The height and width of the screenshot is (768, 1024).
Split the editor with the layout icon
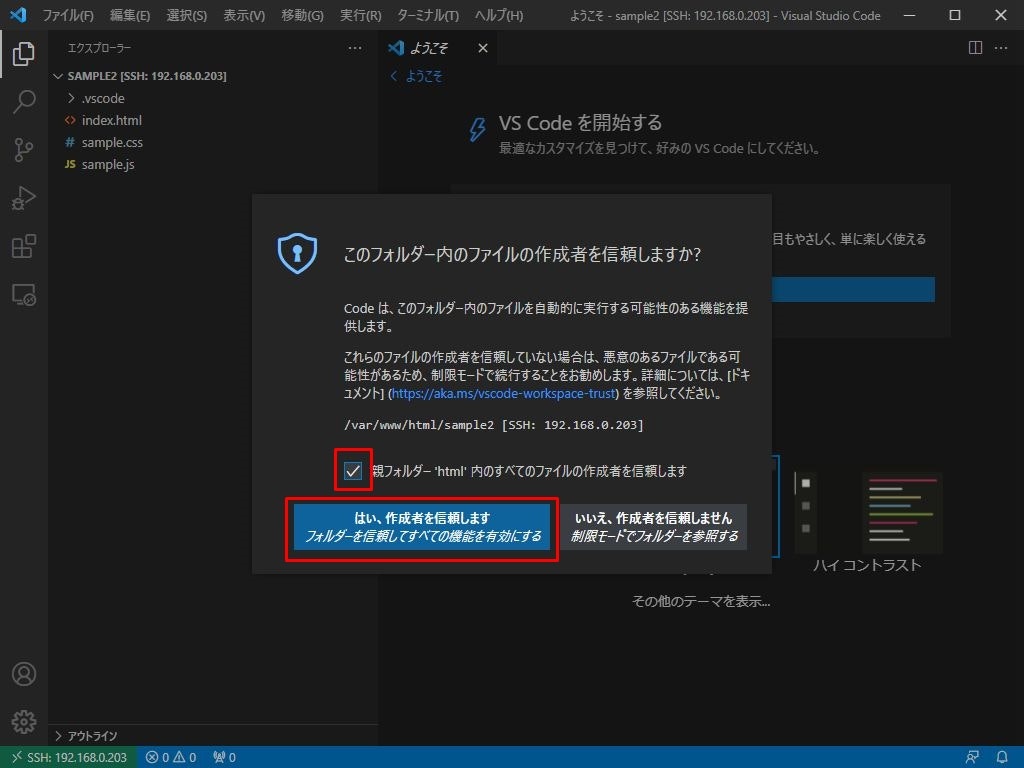(x=975, y=48)
